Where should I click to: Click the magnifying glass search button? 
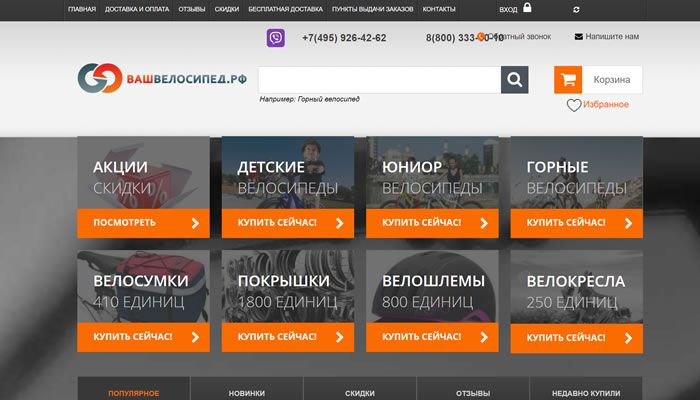click(514, 80)
